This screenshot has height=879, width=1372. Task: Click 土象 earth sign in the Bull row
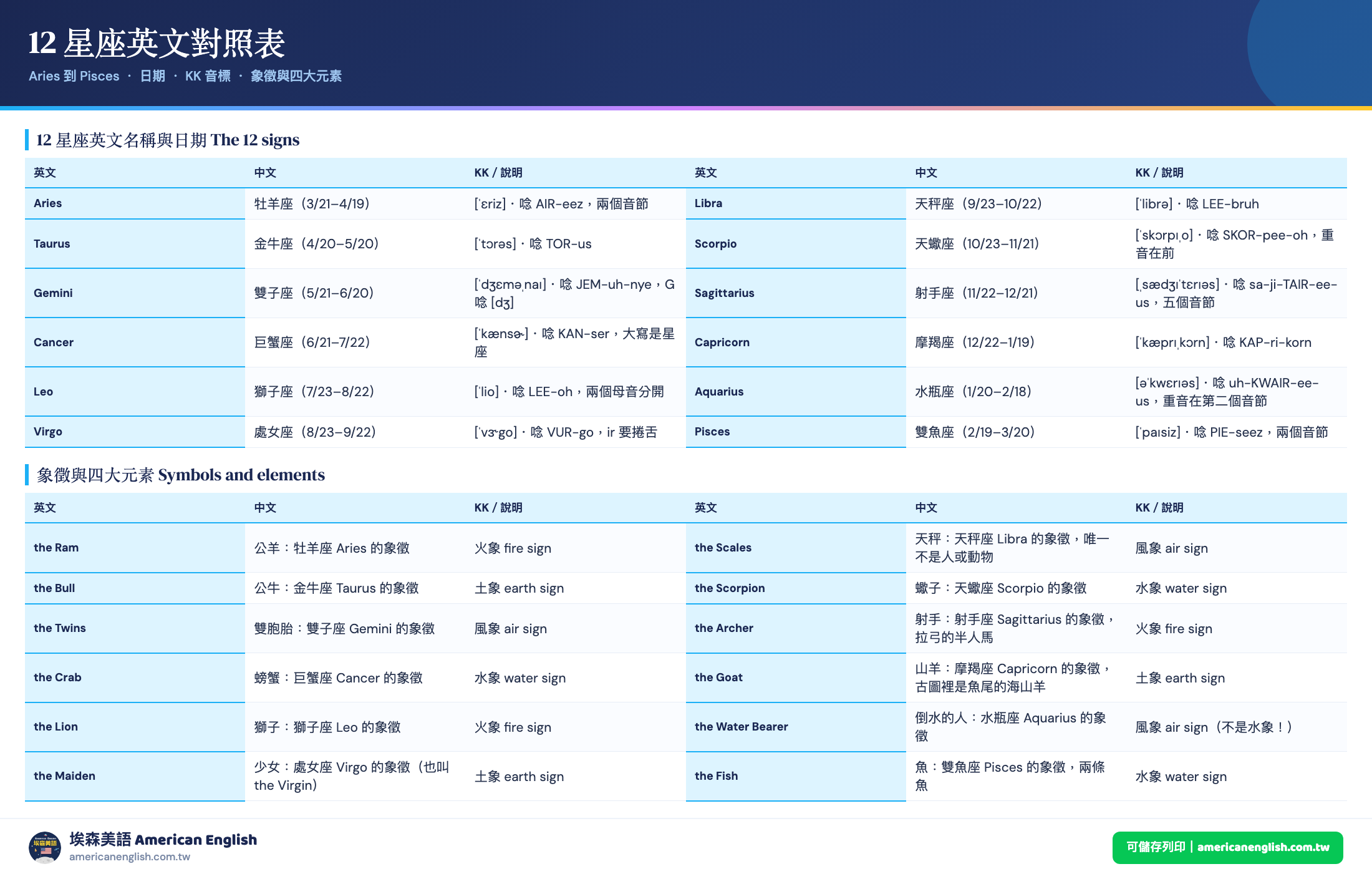576,588
